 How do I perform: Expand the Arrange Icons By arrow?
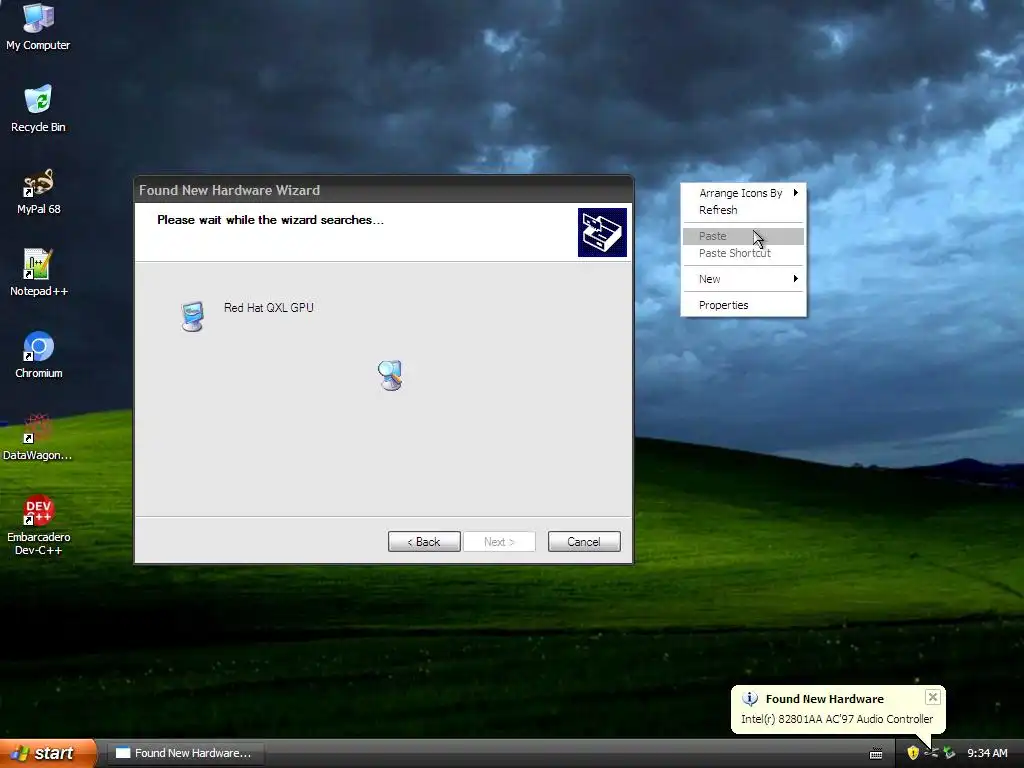click(795, 193)
